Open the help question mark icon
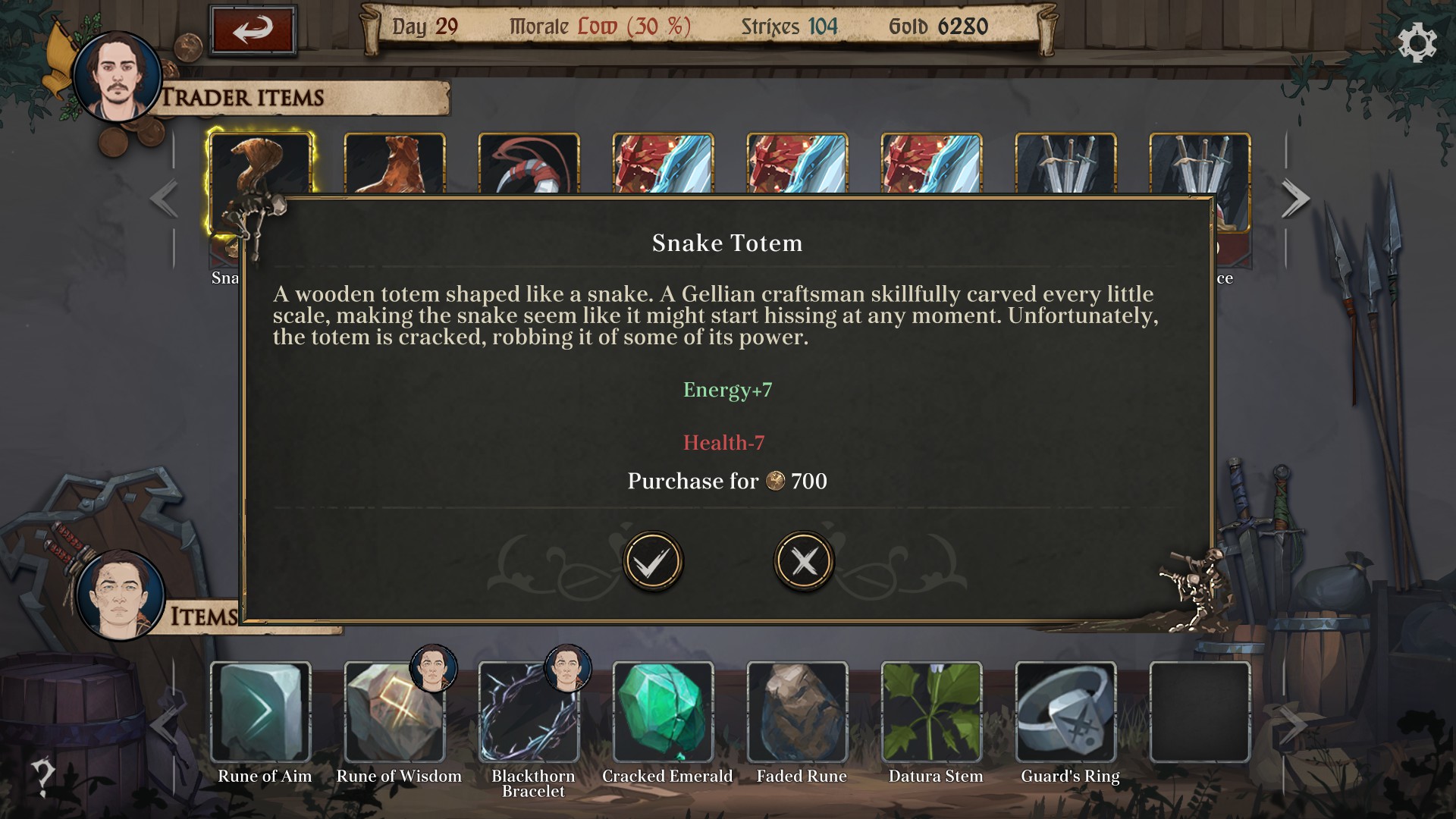 point(42,777)
